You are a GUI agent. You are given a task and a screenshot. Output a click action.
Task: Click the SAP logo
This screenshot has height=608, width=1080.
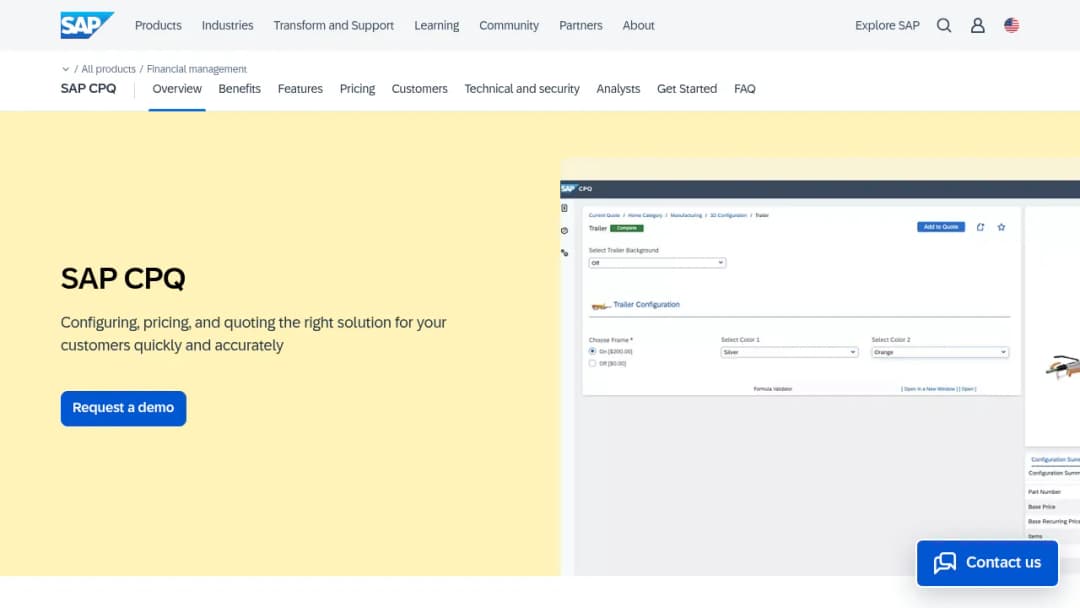(x=87, y=25)
